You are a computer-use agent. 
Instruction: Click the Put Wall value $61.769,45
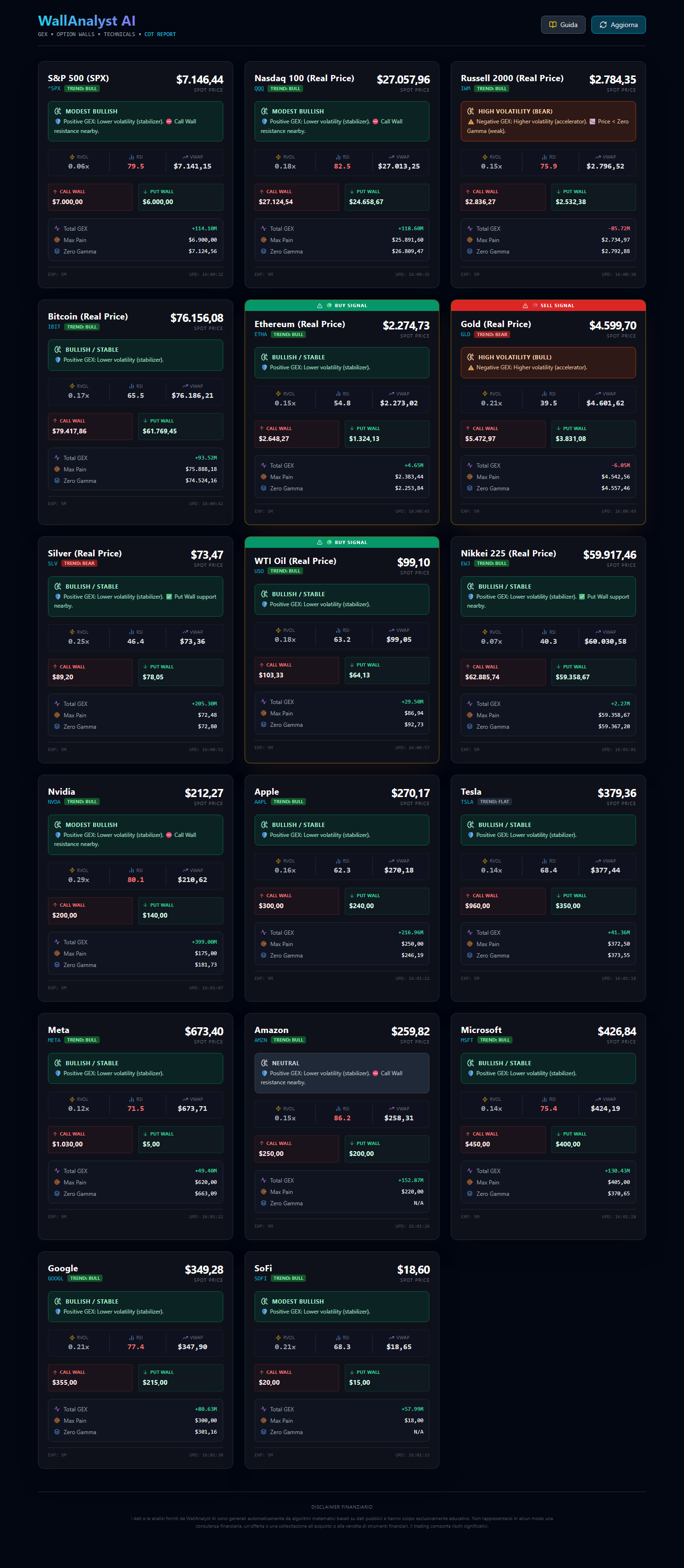(160, 432)
